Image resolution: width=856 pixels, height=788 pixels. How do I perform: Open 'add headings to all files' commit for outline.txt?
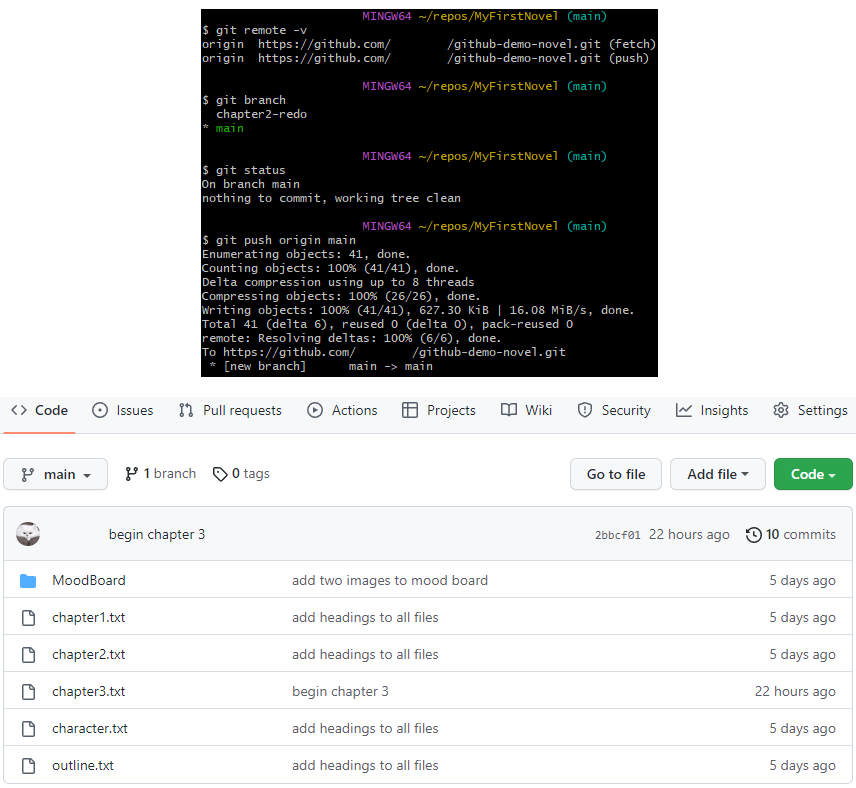click(365, 766)
